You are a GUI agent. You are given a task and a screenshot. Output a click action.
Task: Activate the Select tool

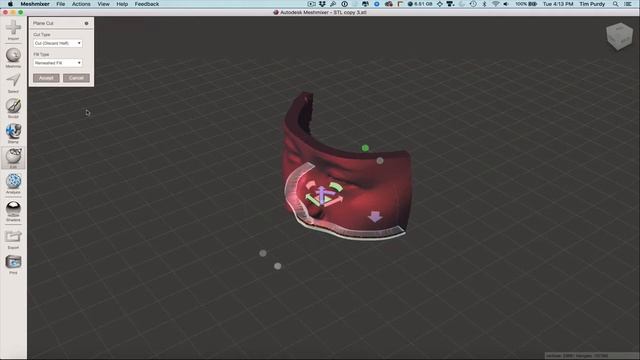click(x=13, y=83)
